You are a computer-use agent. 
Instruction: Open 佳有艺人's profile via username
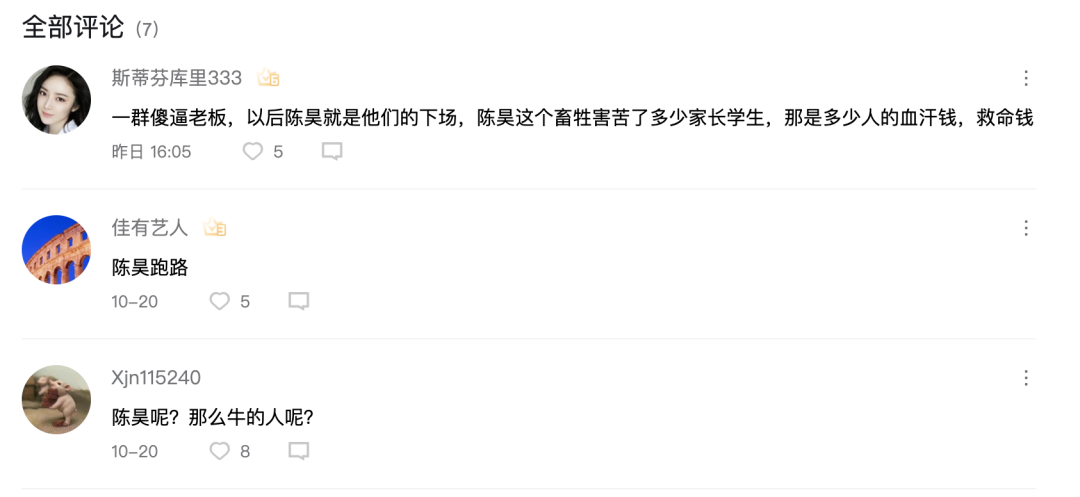pyautogui.click(x=149, y=228)
